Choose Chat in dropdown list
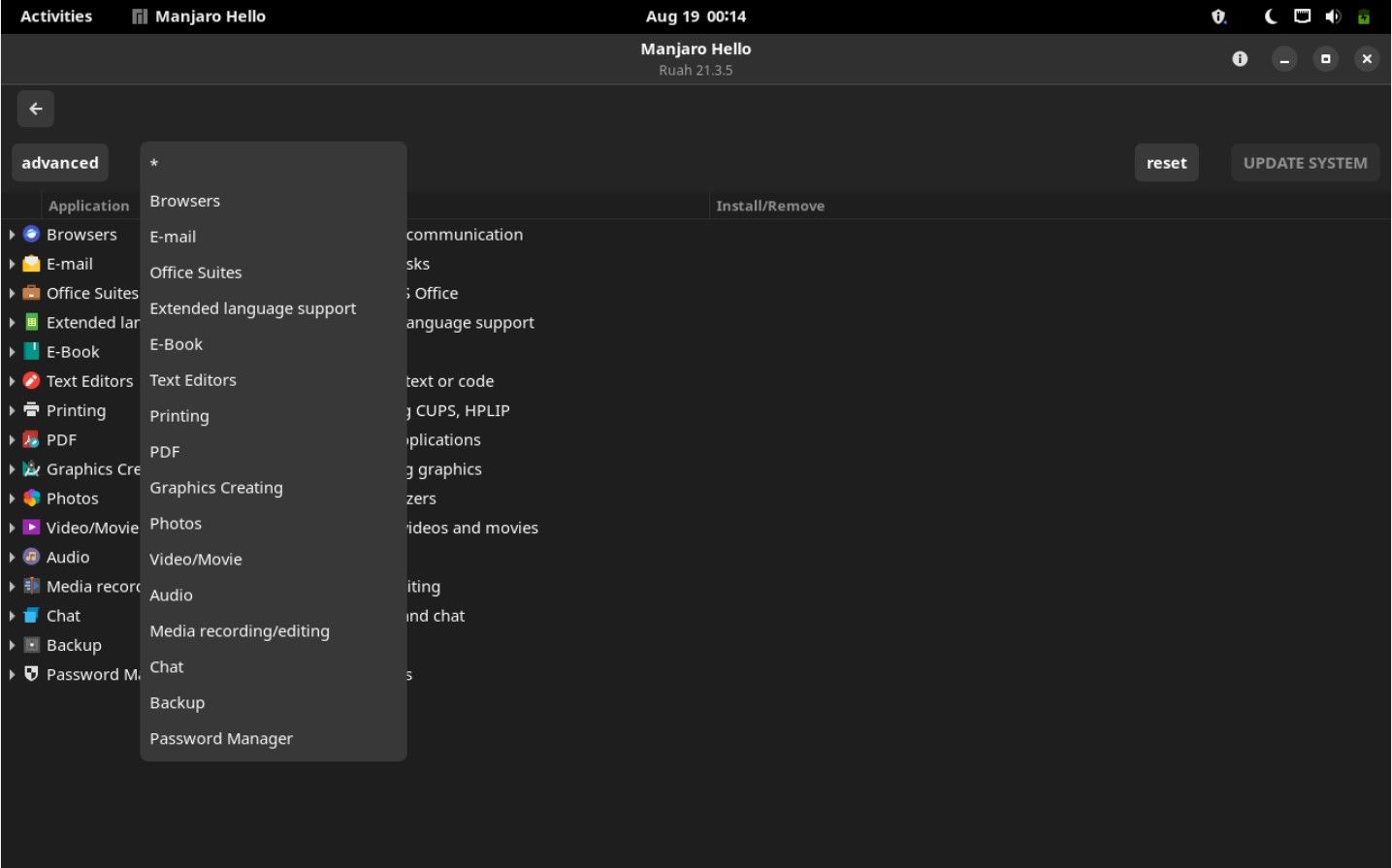The image size is (1392, 868). click(274, 666)
